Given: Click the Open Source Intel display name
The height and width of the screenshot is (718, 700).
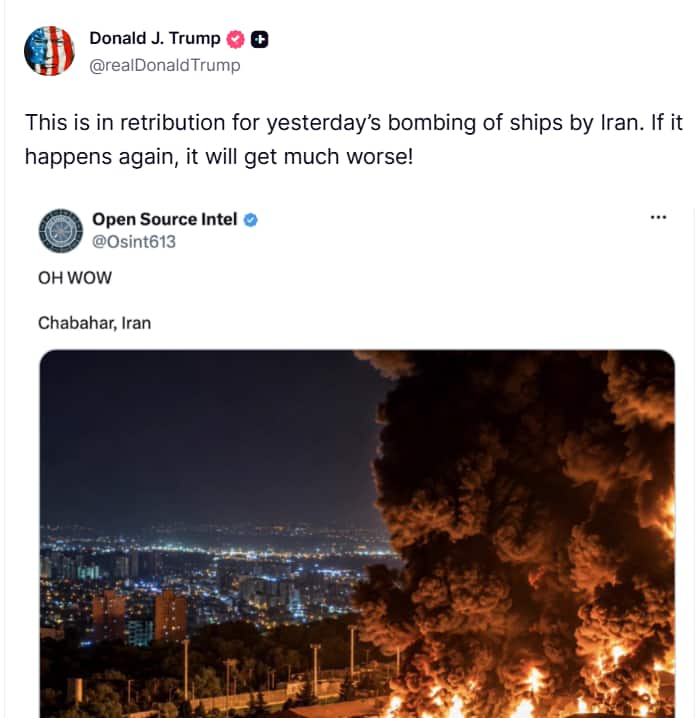Looking at the screenshot, I should pyautogui.click(x=165, y=219).
